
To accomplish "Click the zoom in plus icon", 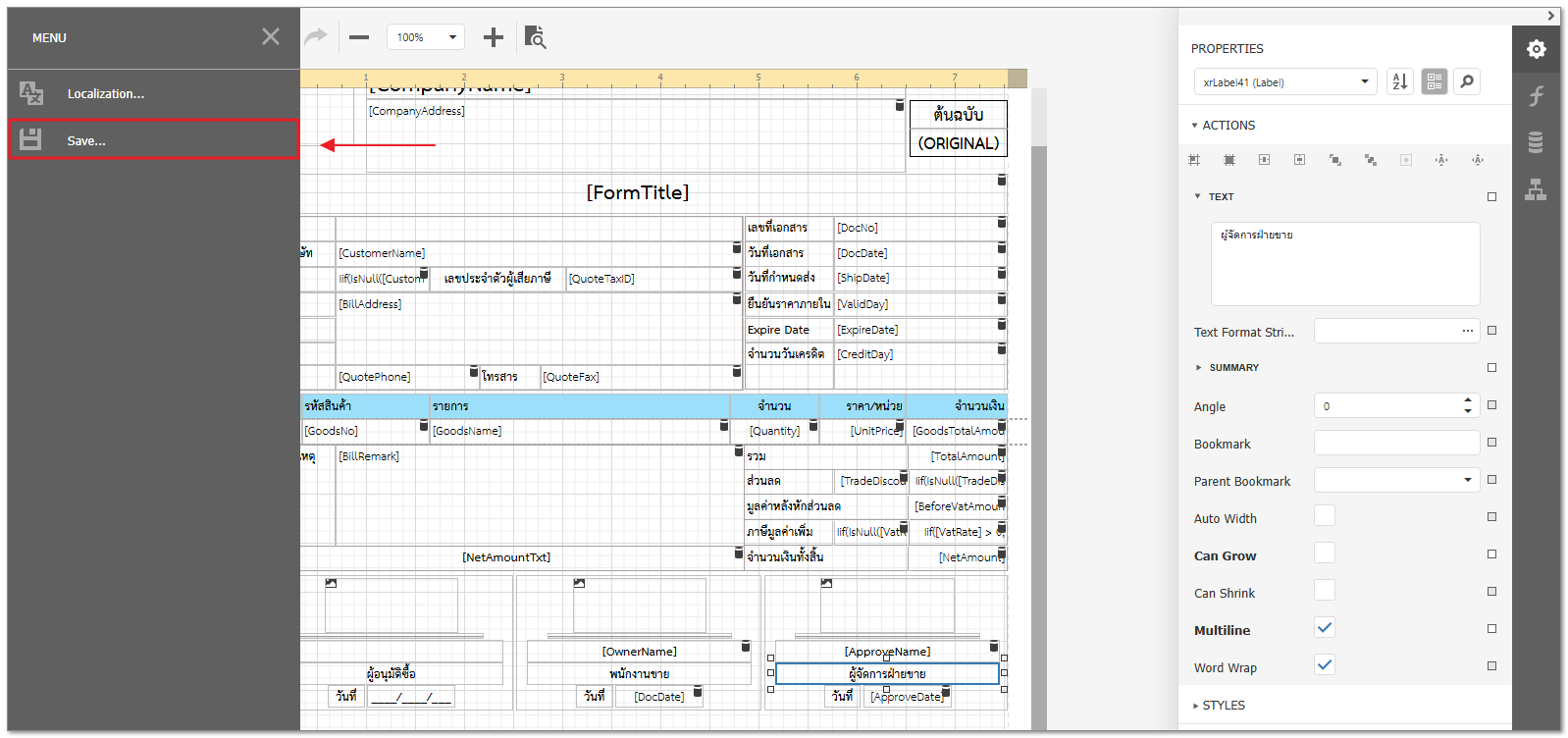I will coord(493,37).
